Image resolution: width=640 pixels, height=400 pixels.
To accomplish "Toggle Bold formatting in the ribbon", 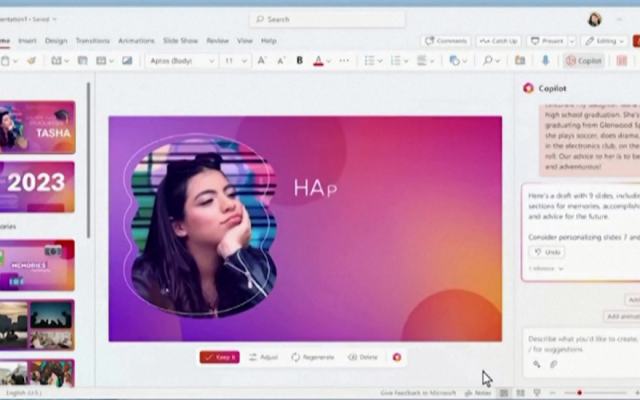I will [300, 60].
